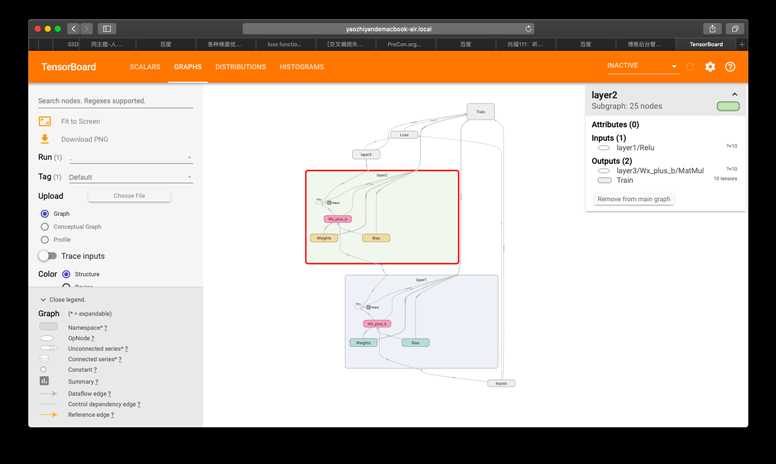Select Wx_plus_b node inside layer2
776x464 pixels.
point(338,219)
